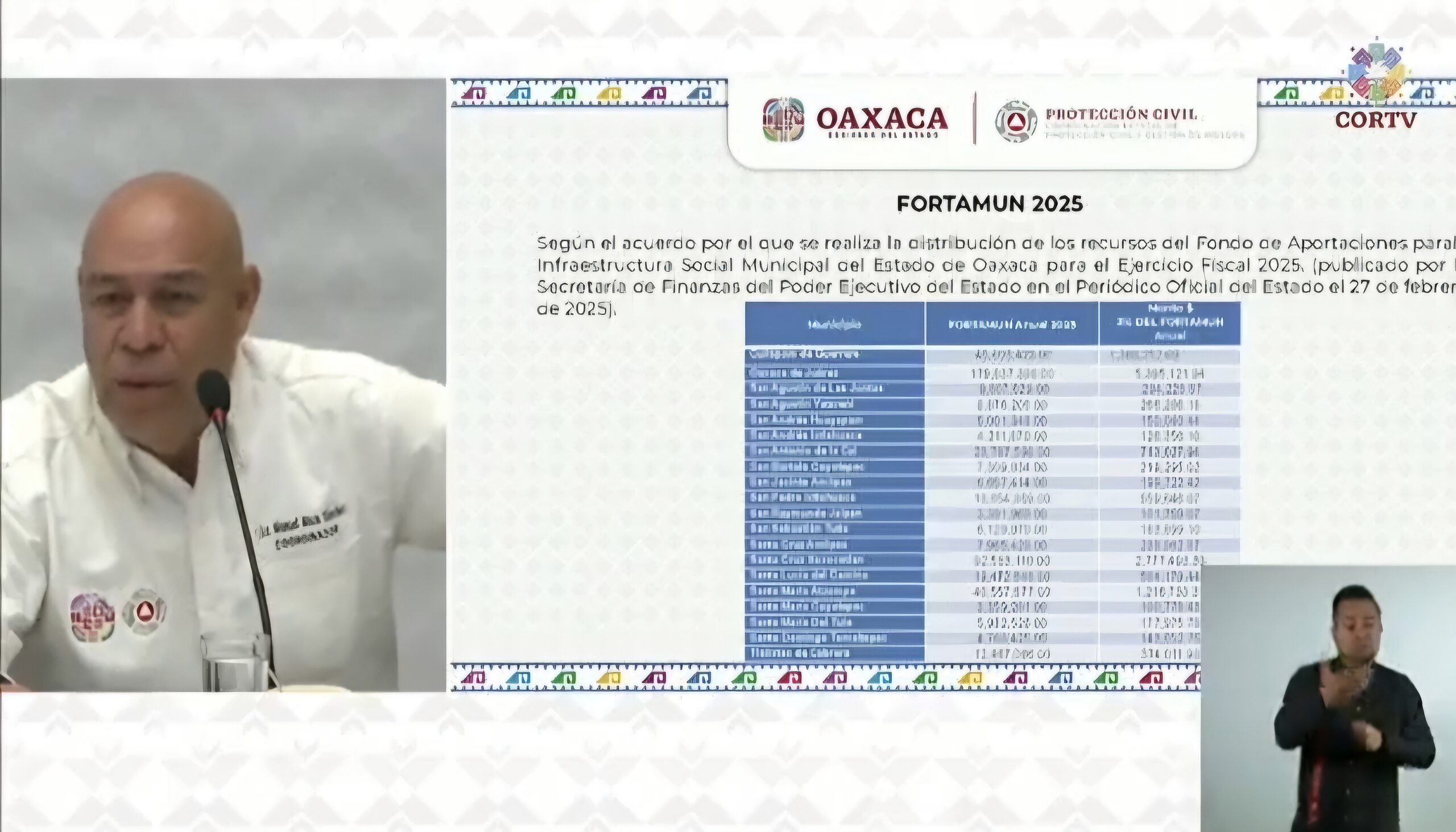Click the table's FORTAMUN Anual 2025 header

[1012, 324]
